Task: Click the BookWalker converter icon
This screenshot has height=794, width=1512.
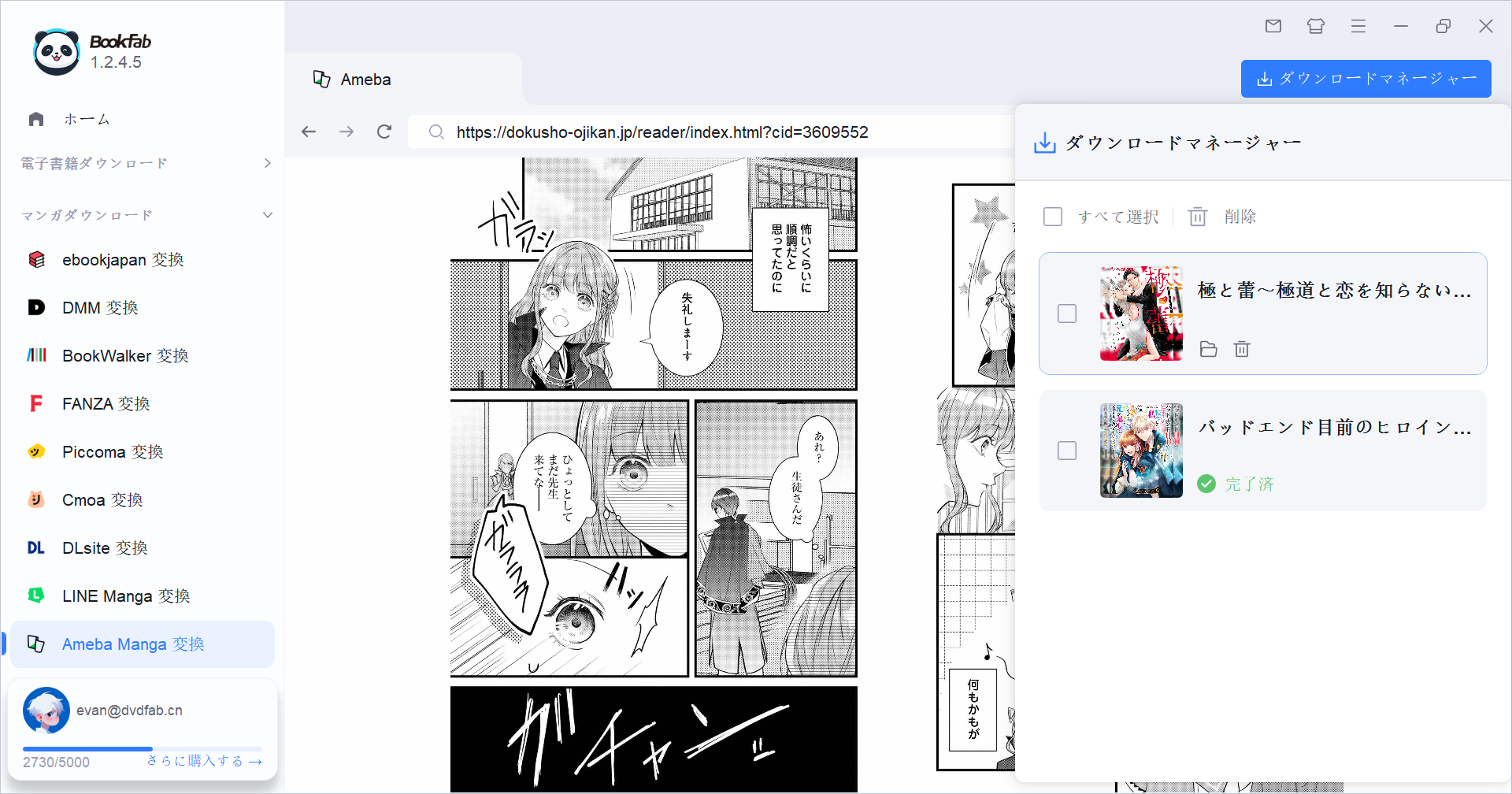Action: [x=36, y=355]
